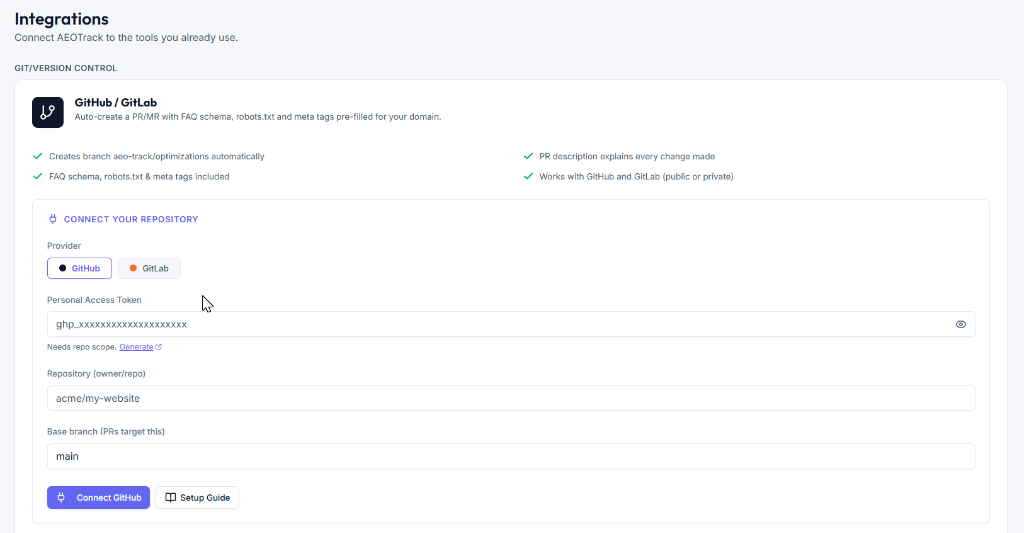
Task: Click the Integrations page heading
Action: [61, 19]
